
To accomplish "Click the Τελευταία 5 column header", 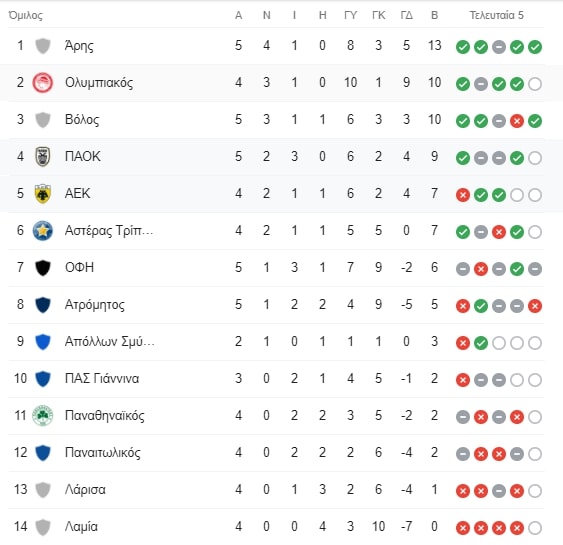I will [x=497, y=15].
